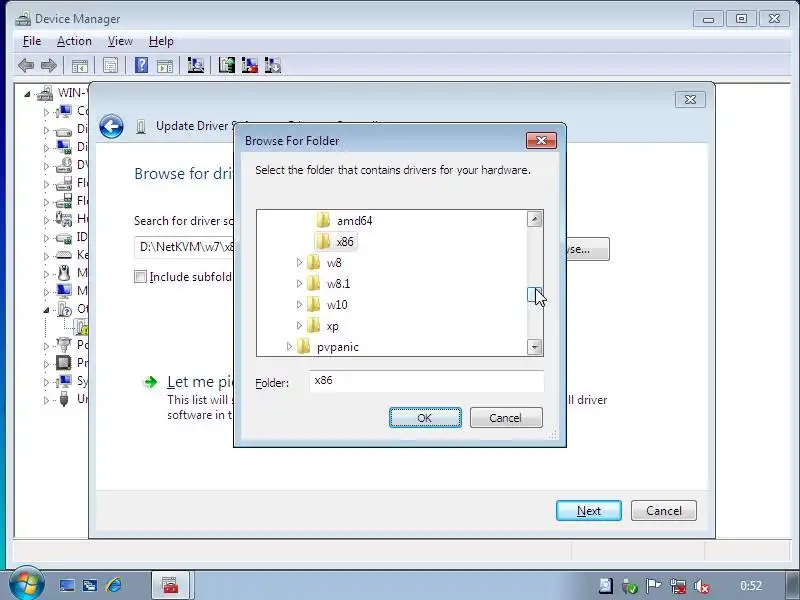The width and height of the screenshot is (800, 600).
Task: Select the Disk drives category icon
Action: pos(64,130)
